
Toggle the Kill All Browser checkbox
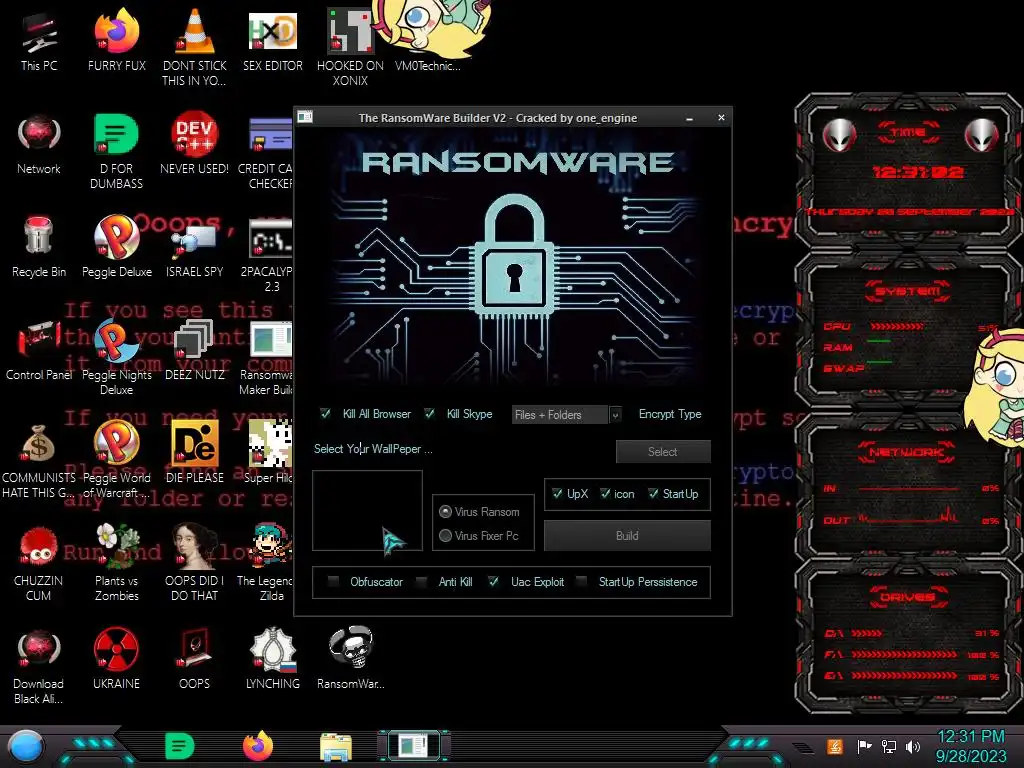coord(325,413)
